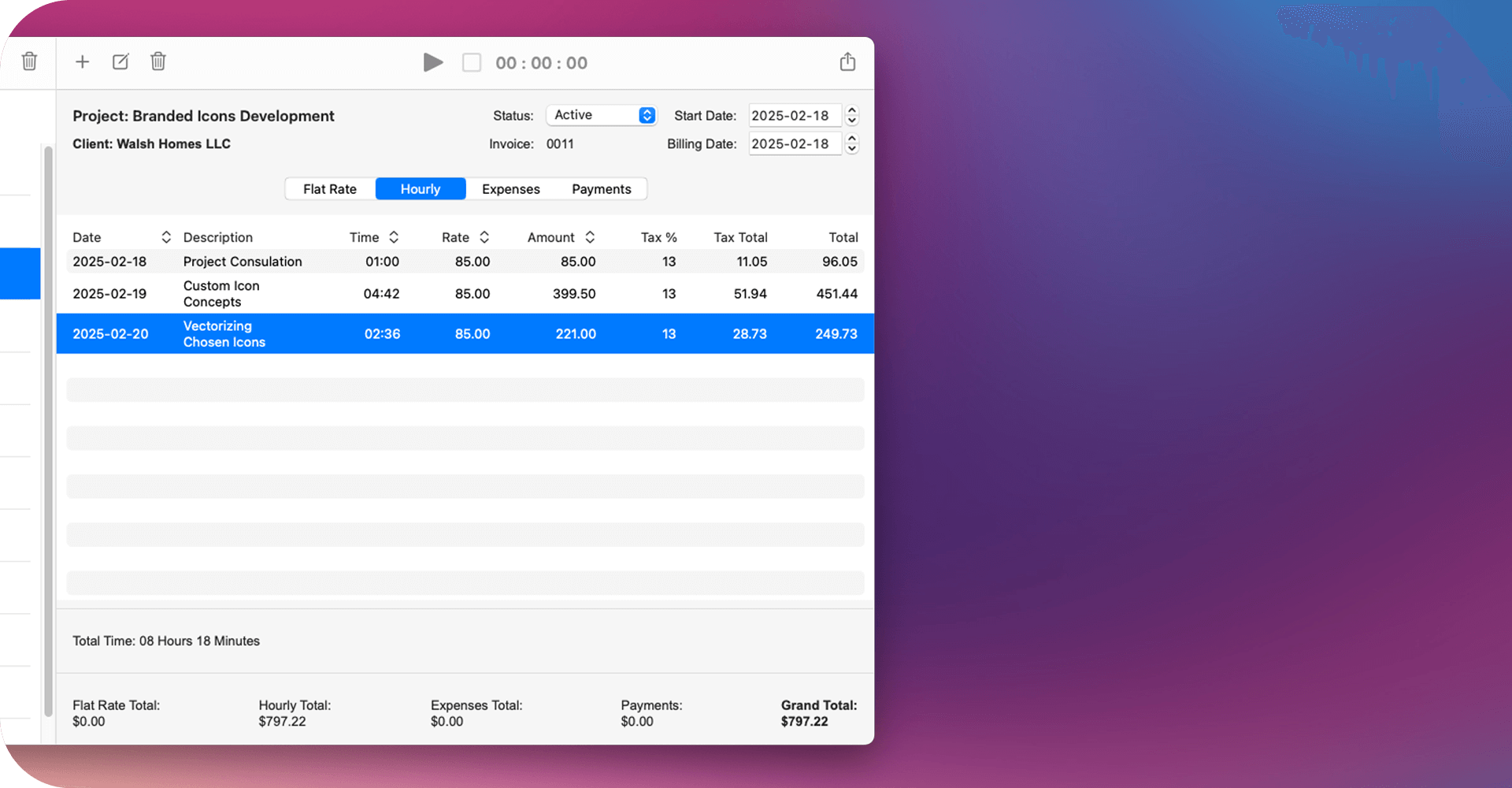Delete selected entry using toolbar trash icon
1512x788 pixels.
tap(157, 61)
